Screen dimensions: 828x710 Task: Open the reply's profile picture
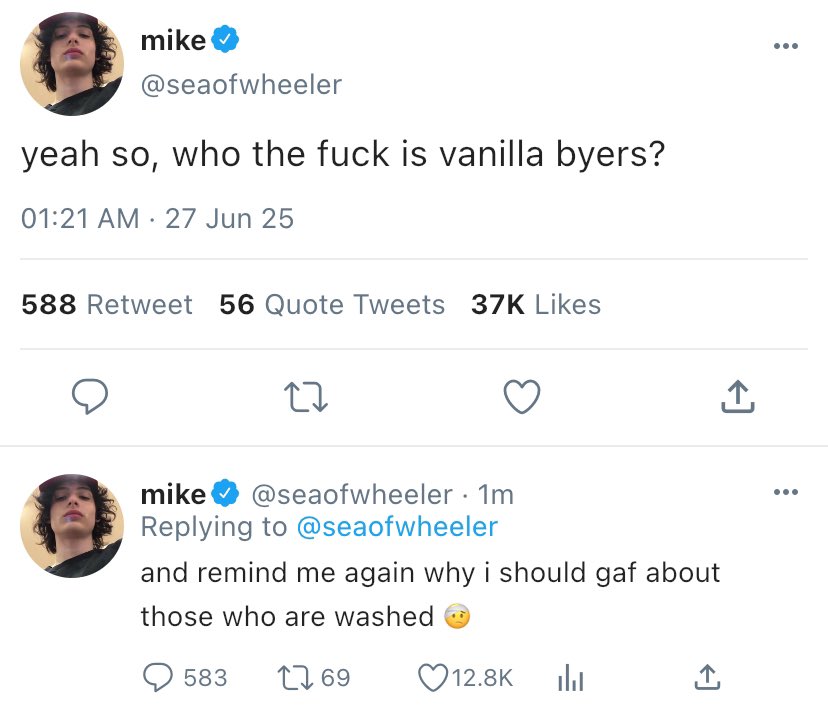pos(72,525)
